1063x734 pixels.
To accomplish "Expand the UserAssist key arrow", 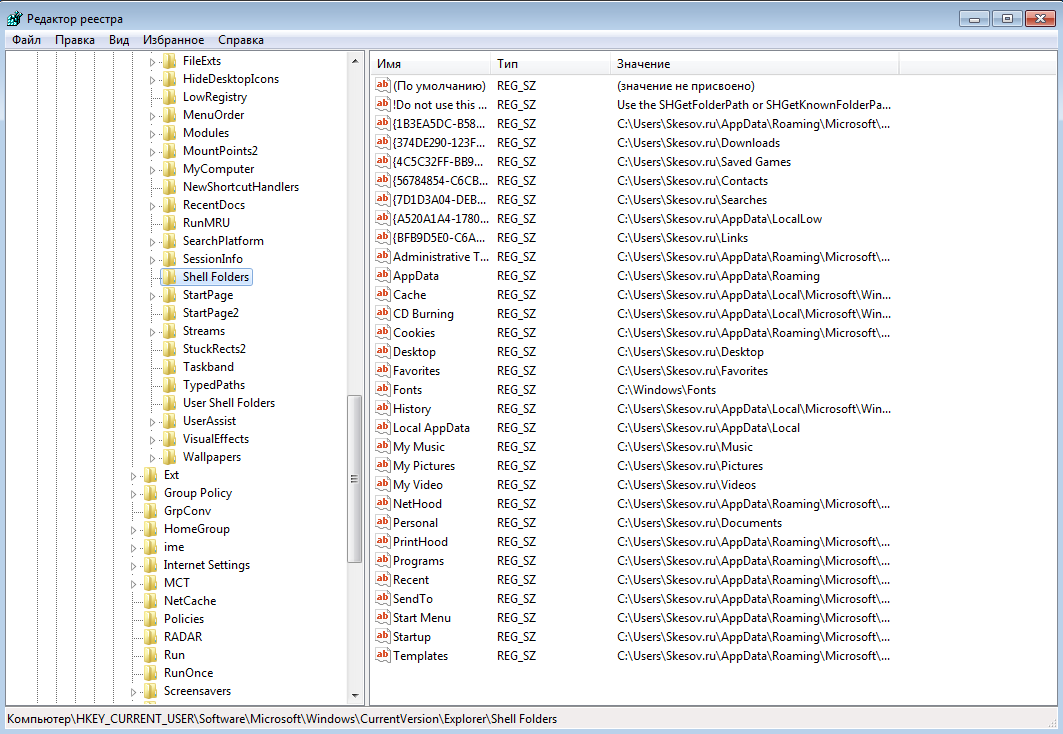I will tap(153, 422).
